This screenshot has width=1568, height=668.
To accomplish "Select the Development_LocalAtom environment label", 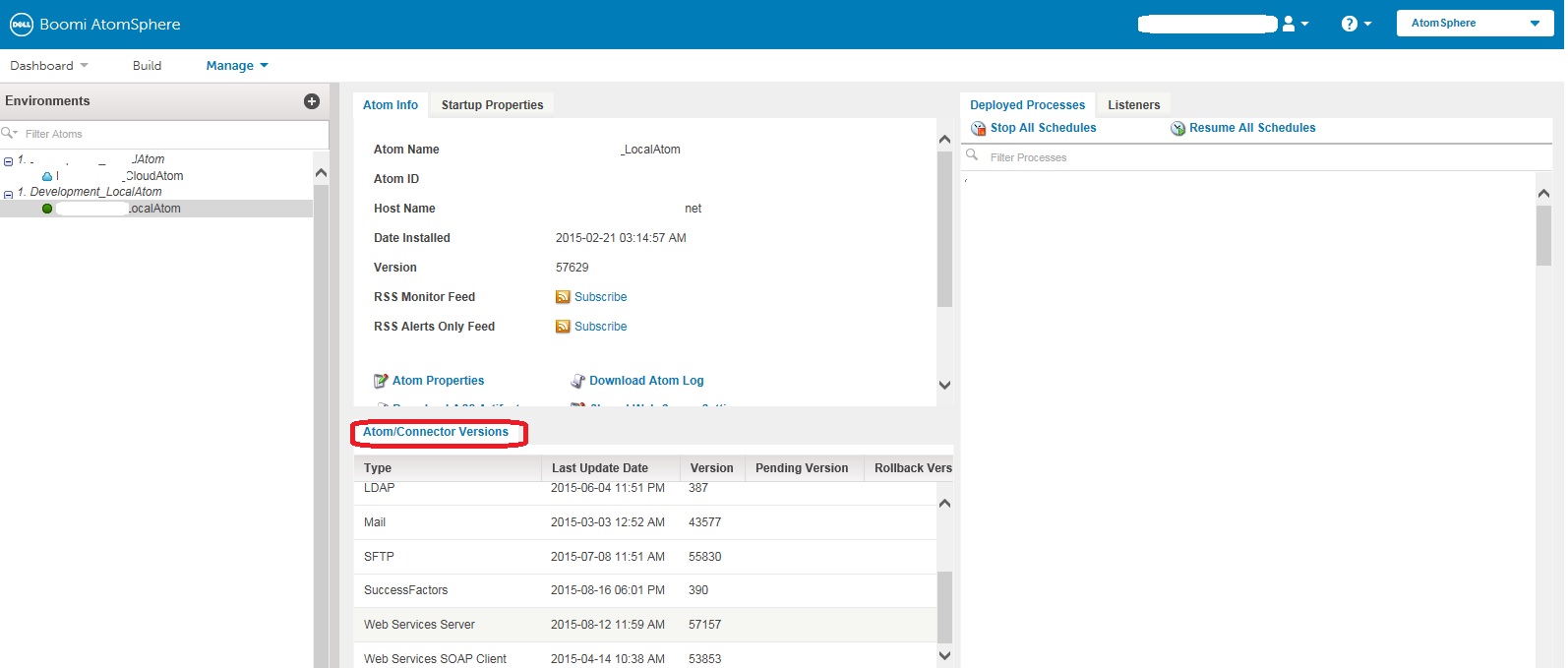I will click(96, 192).
